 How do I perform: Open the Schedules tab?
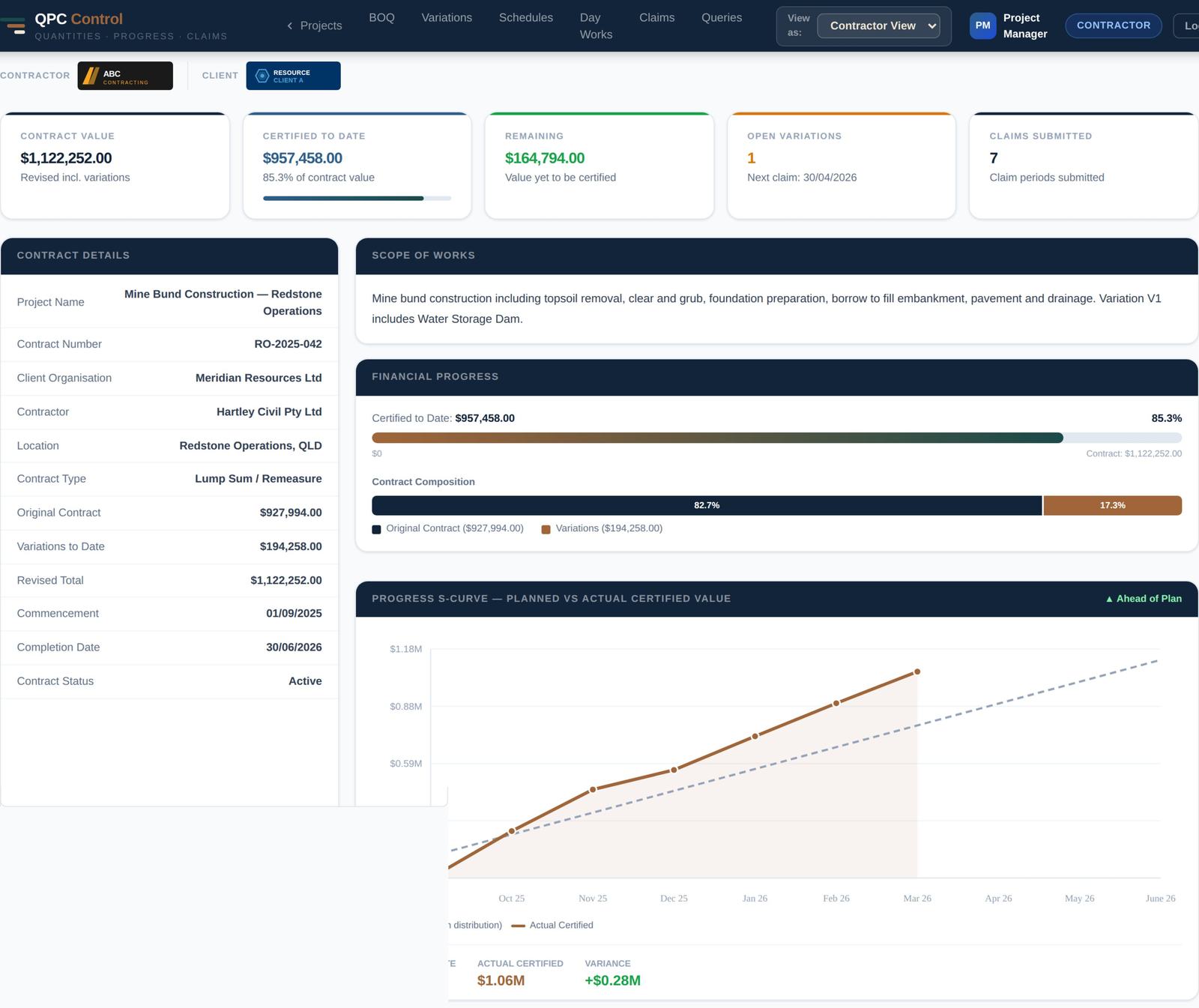tap(526, 17)
